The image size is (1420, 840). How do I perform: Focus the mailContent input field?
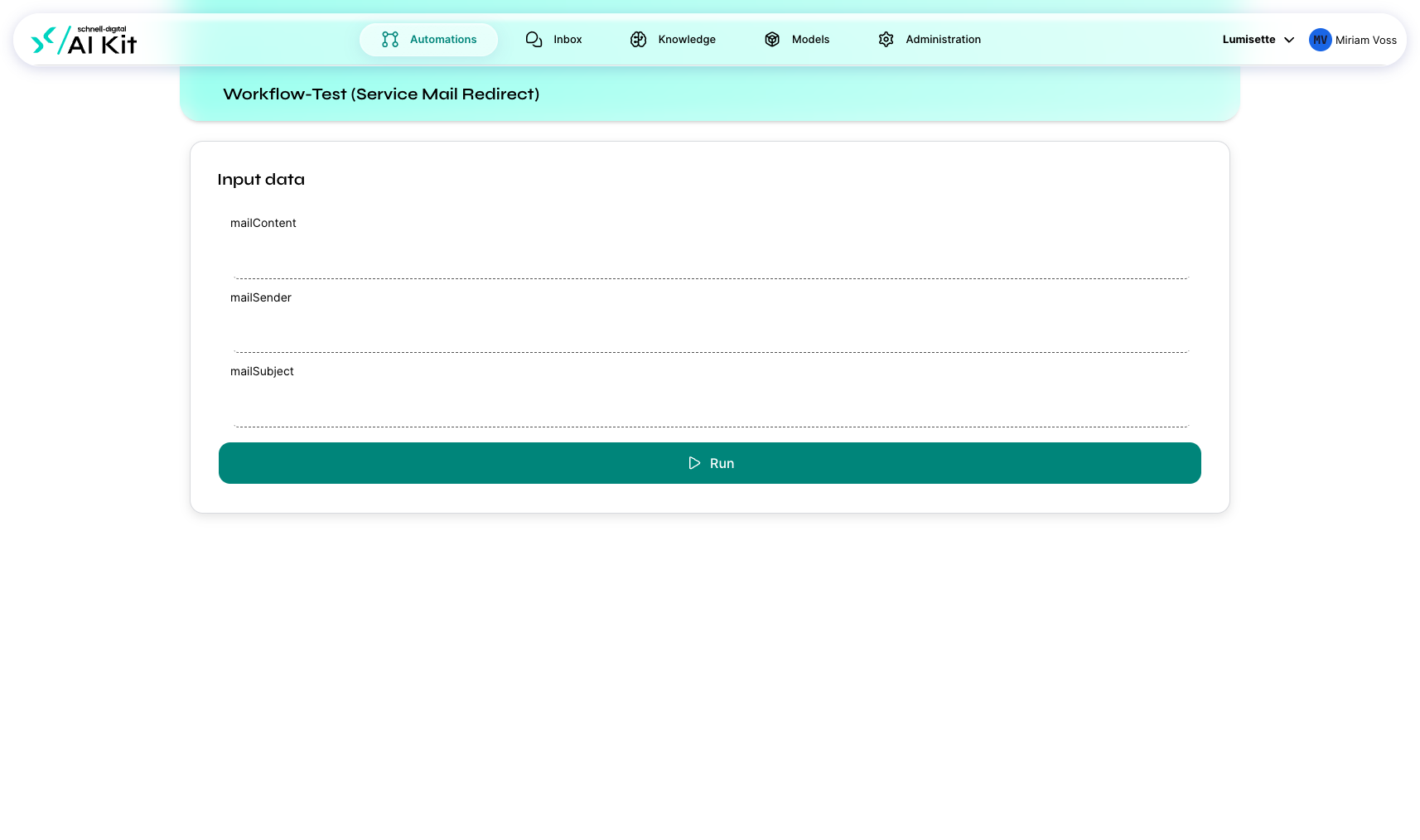click(x=711, y=257)
